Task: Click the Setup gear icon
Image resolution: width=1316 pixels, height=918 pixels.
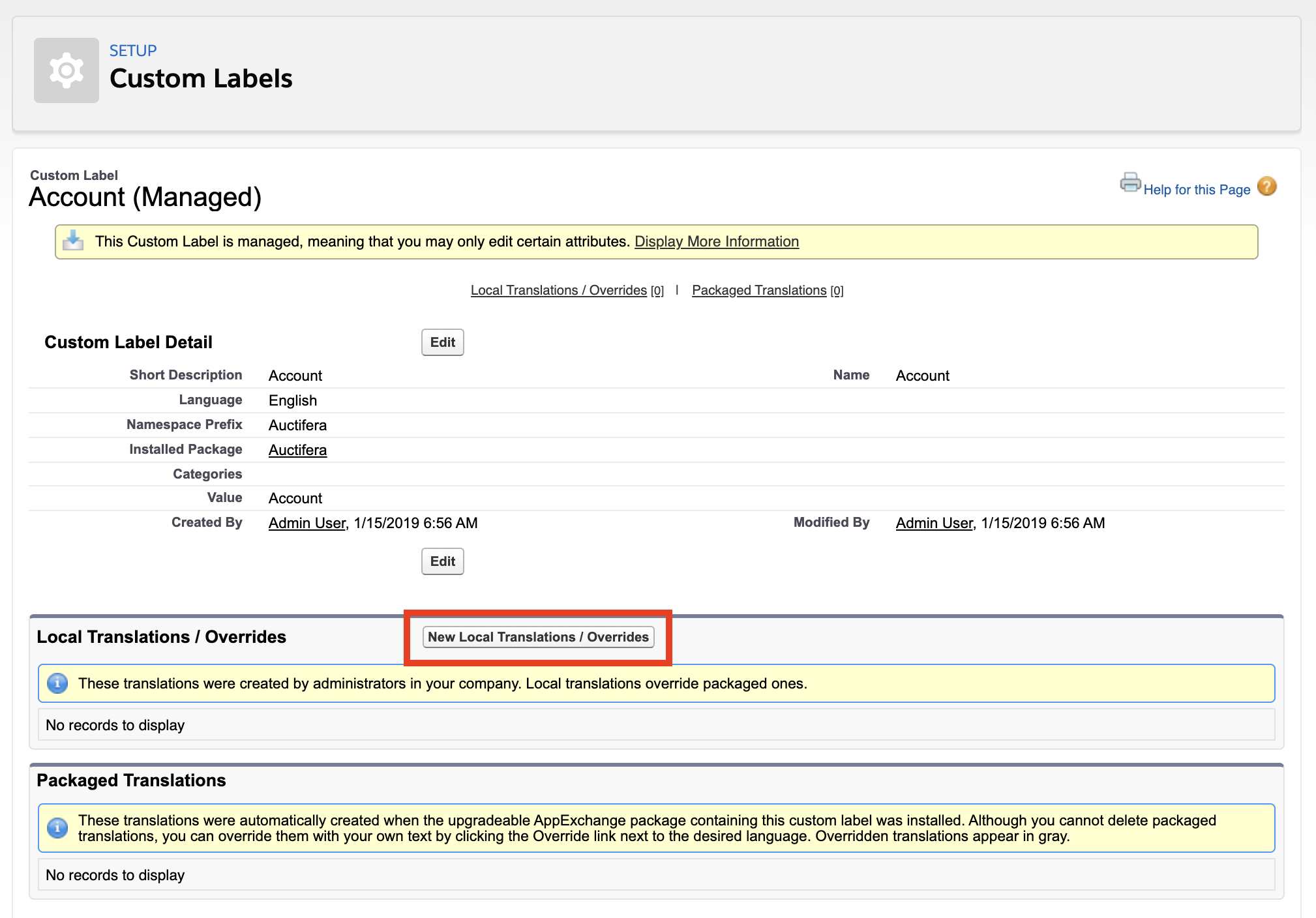Action: click(66, 70)
